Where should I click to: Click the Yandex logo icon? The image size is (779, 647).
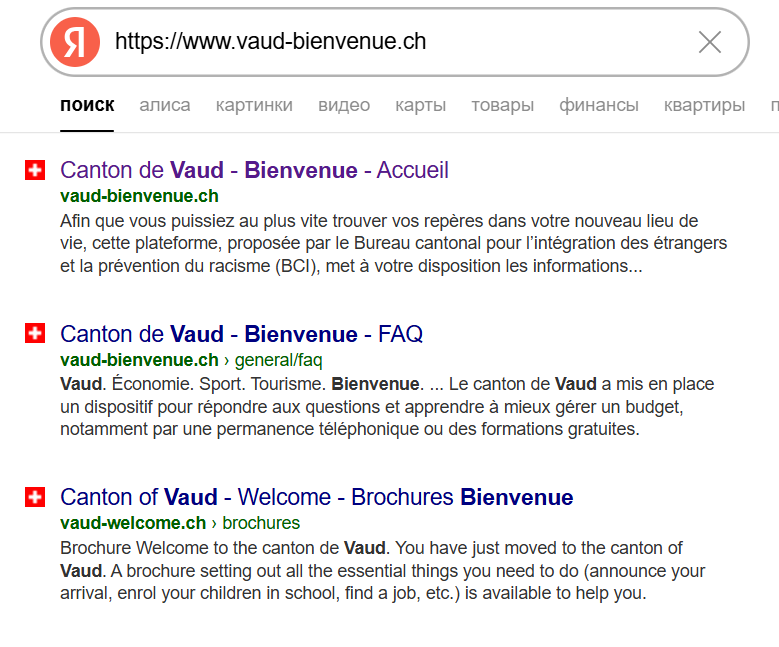pyautogui.click(x=75, y=42)
